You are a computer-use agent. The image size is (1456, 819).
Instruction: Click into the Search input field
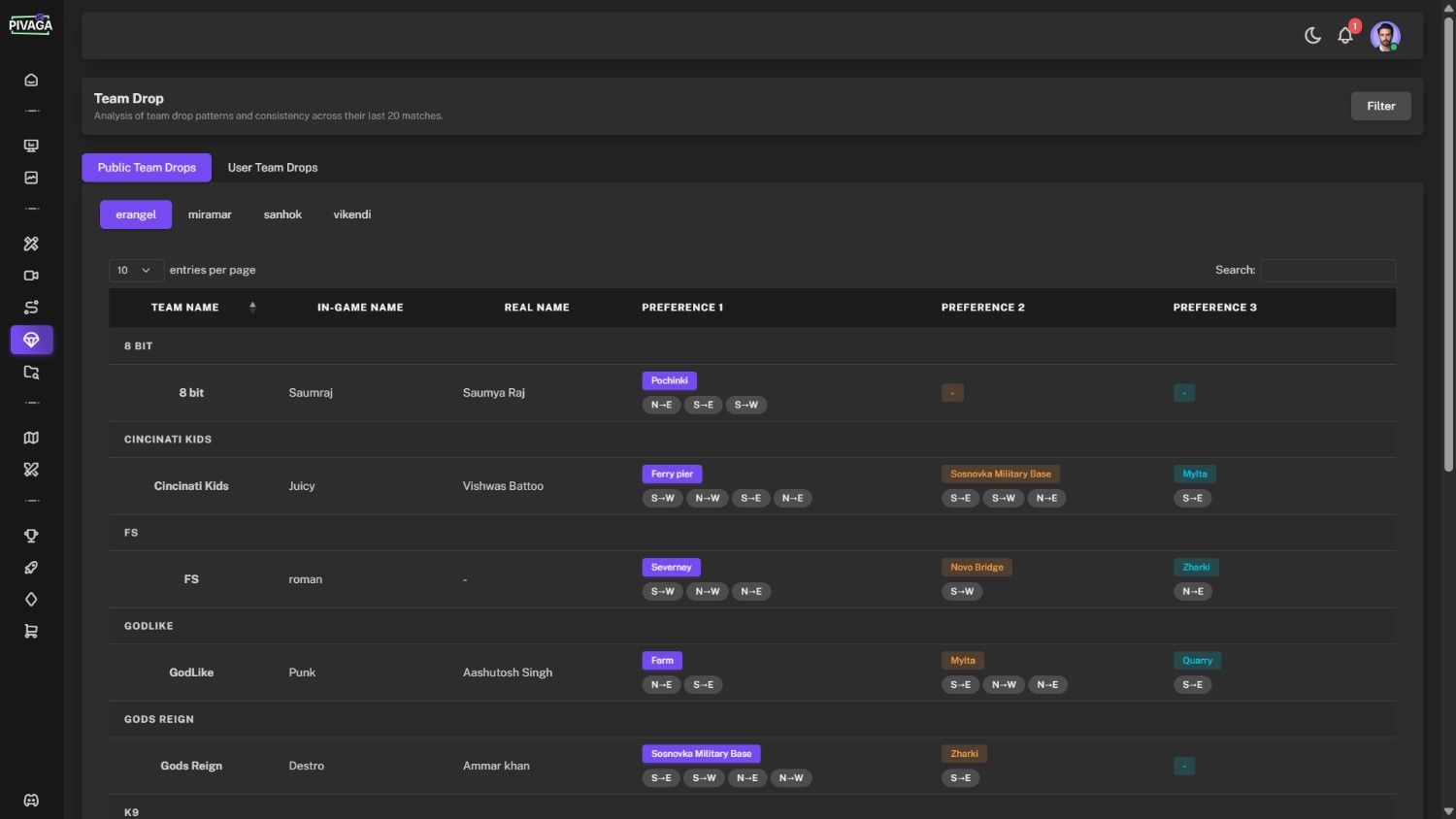(1327, 271)
